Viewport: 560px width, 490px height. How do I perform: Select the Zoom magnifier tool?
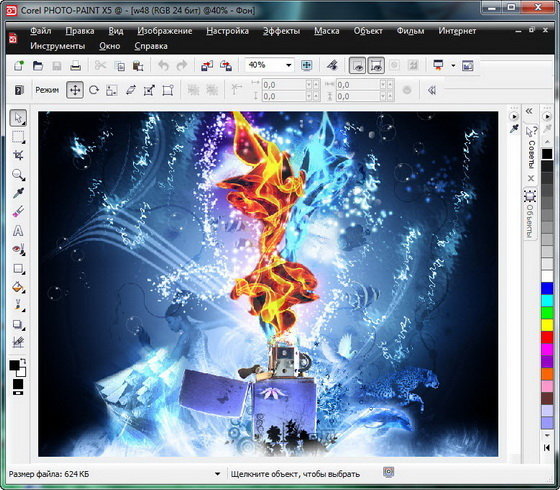coord(18,175)
